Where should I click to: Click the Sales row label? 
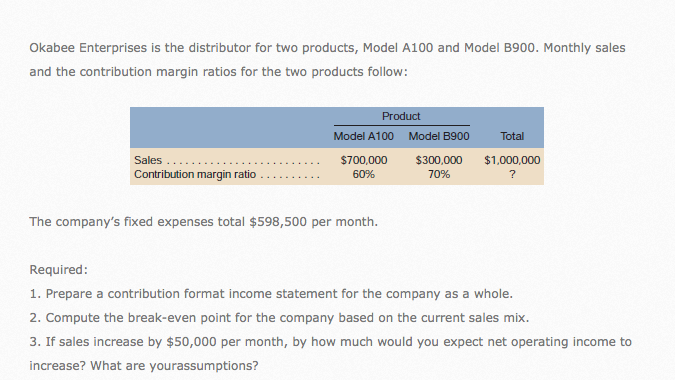tap(148, 160)
